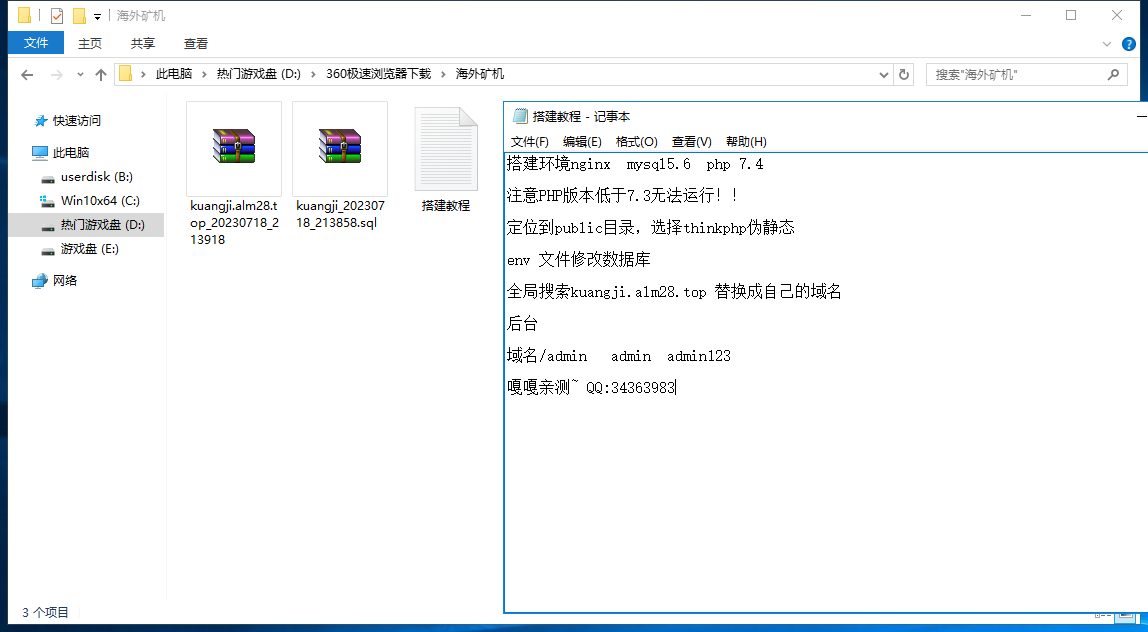Open Notepad's 编辑(E) menu

(x=582, y=141)
